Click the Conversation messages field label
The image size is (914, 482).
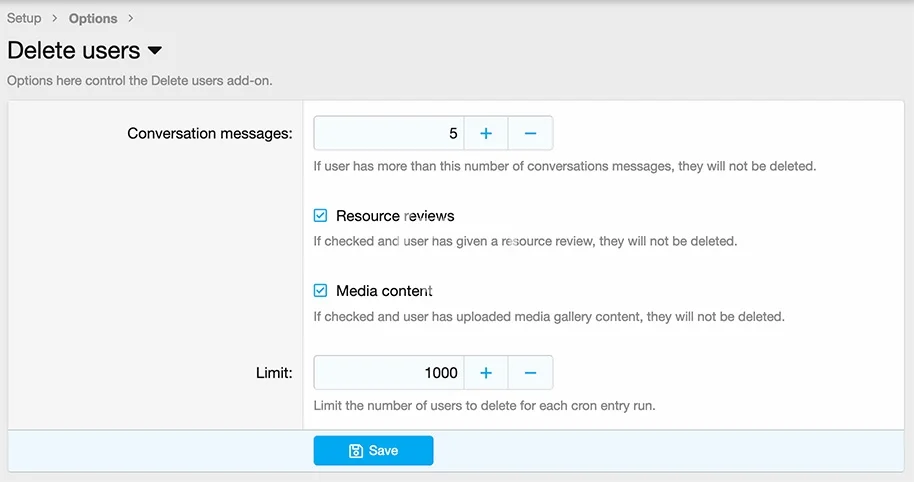(210, 133)
